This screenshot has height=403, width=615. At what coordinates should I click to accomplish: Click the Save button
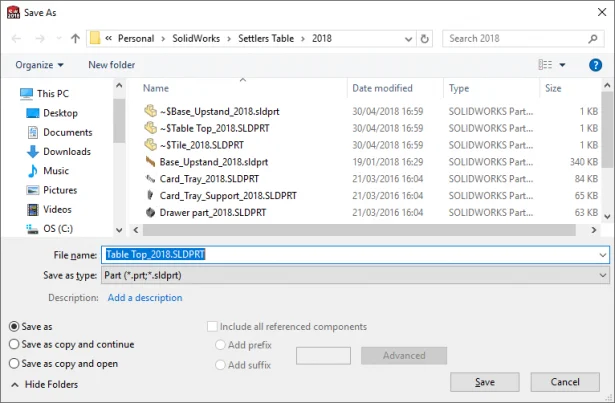tap(484, 382)
